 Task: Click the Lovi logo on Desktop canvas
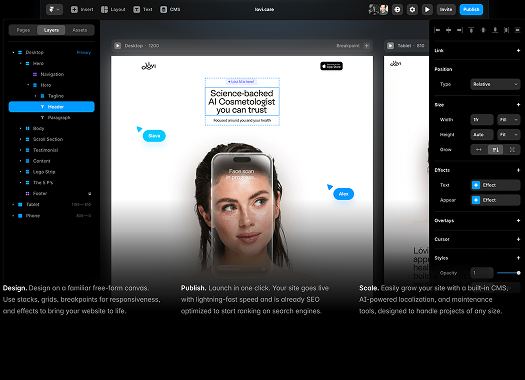149,66
